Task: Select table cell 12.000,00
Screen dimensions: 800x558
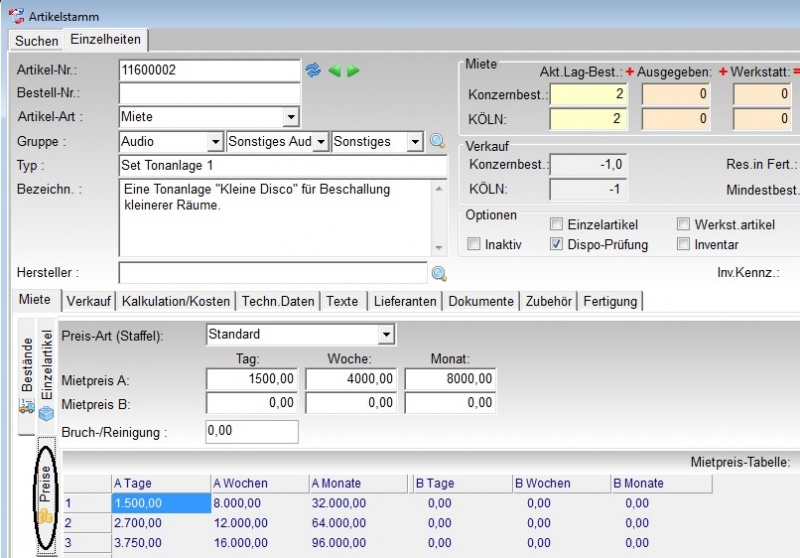Action: [260, 523]
